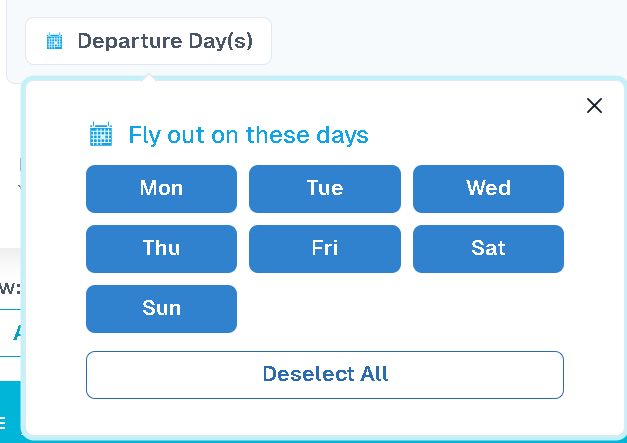Click empty popup space right of Sun
Image resolution: width=627 pixels, height=443 pixels.
400,309
